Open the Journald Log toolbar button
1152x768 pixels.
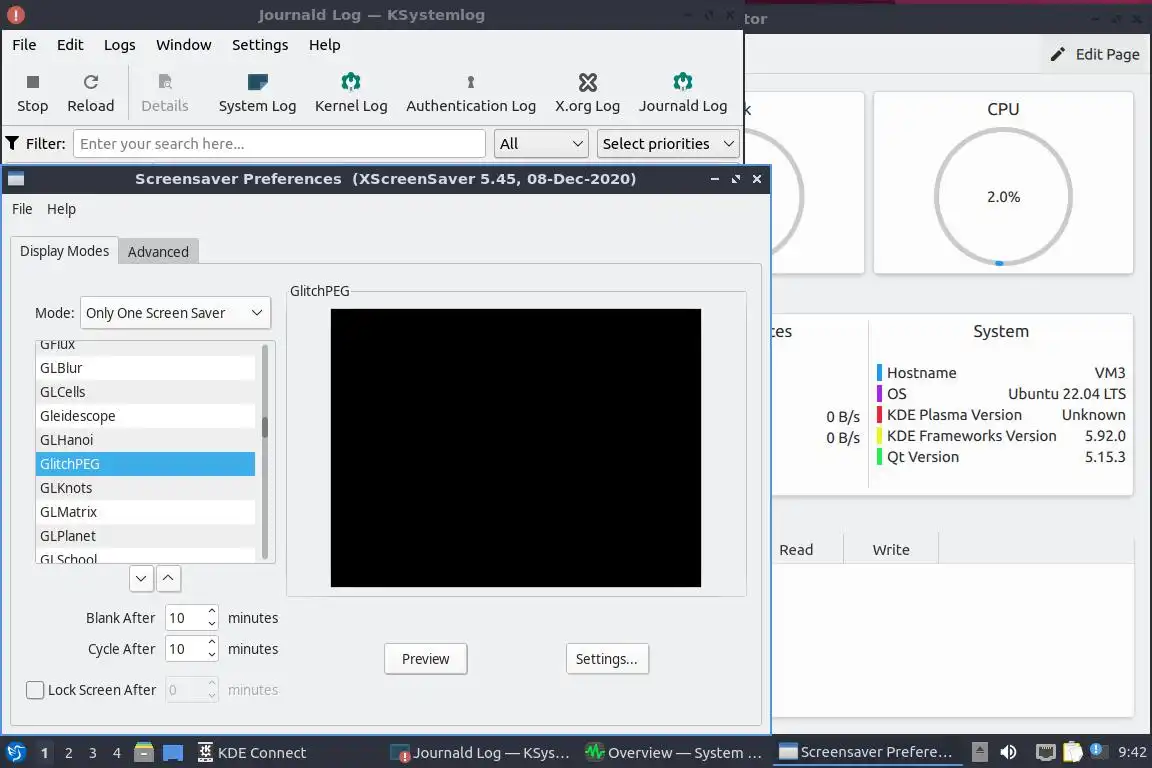click(x=683, y=93)
